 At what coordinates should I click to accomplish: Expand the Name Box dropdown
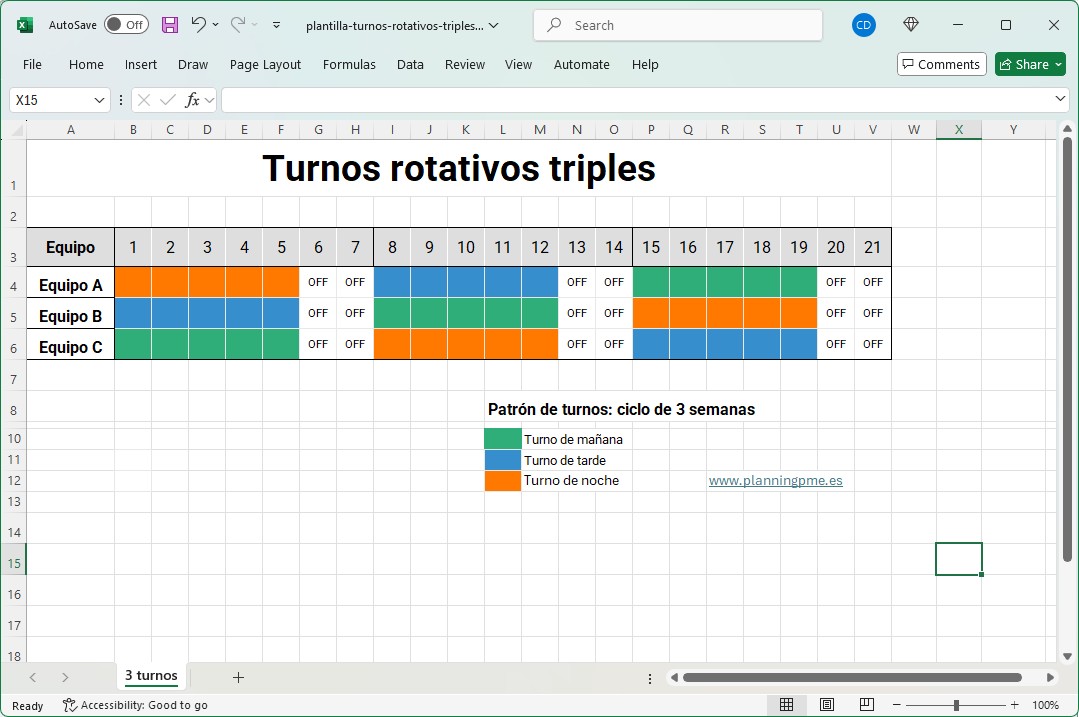tap(99, 100)
